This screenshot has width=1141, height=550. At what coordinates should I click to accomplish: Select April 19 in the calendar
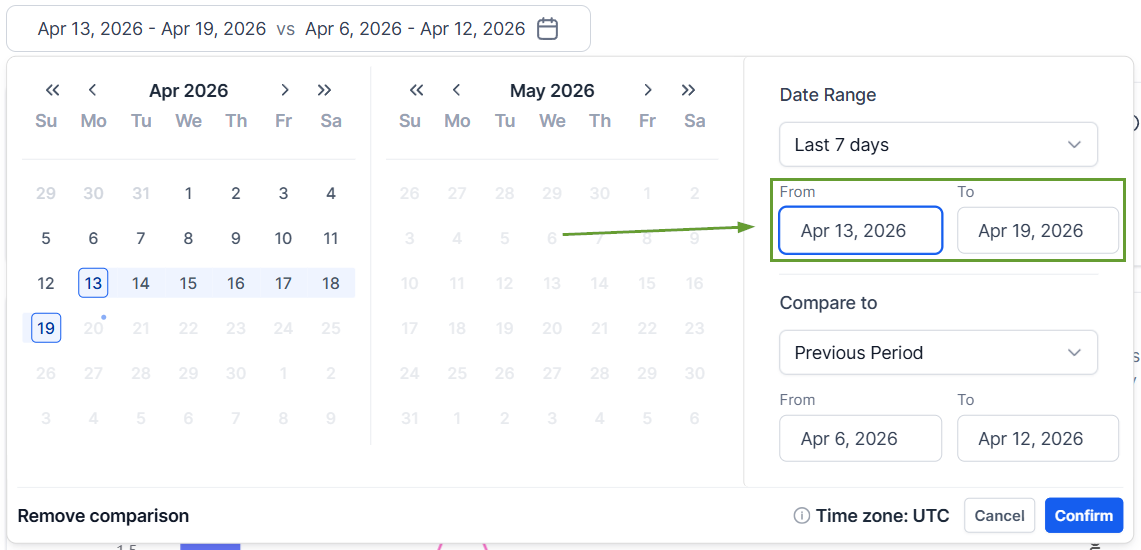pyautogui.click(x=46, y=328)
